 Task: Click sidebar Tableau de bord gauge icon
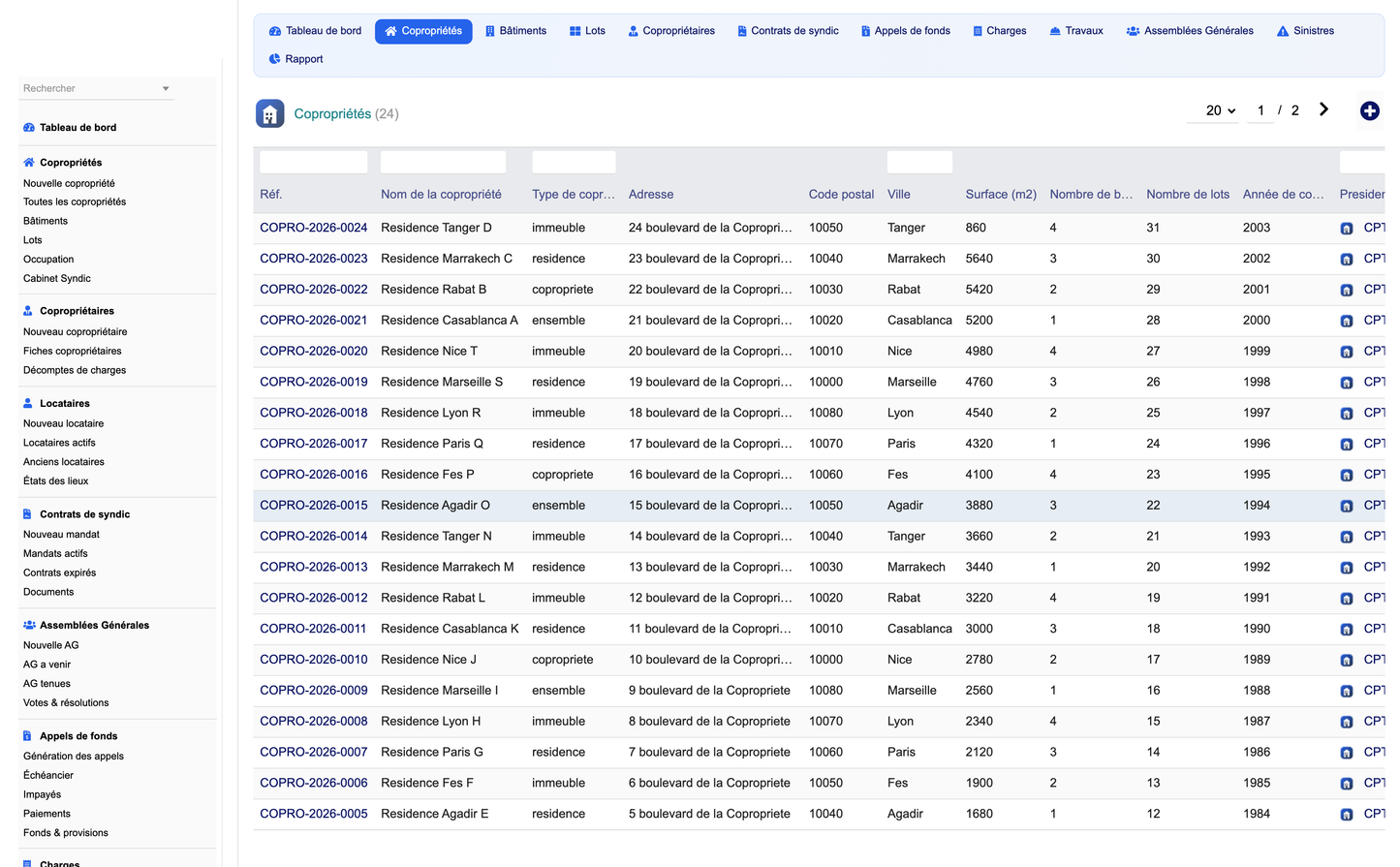click(29, 128)
